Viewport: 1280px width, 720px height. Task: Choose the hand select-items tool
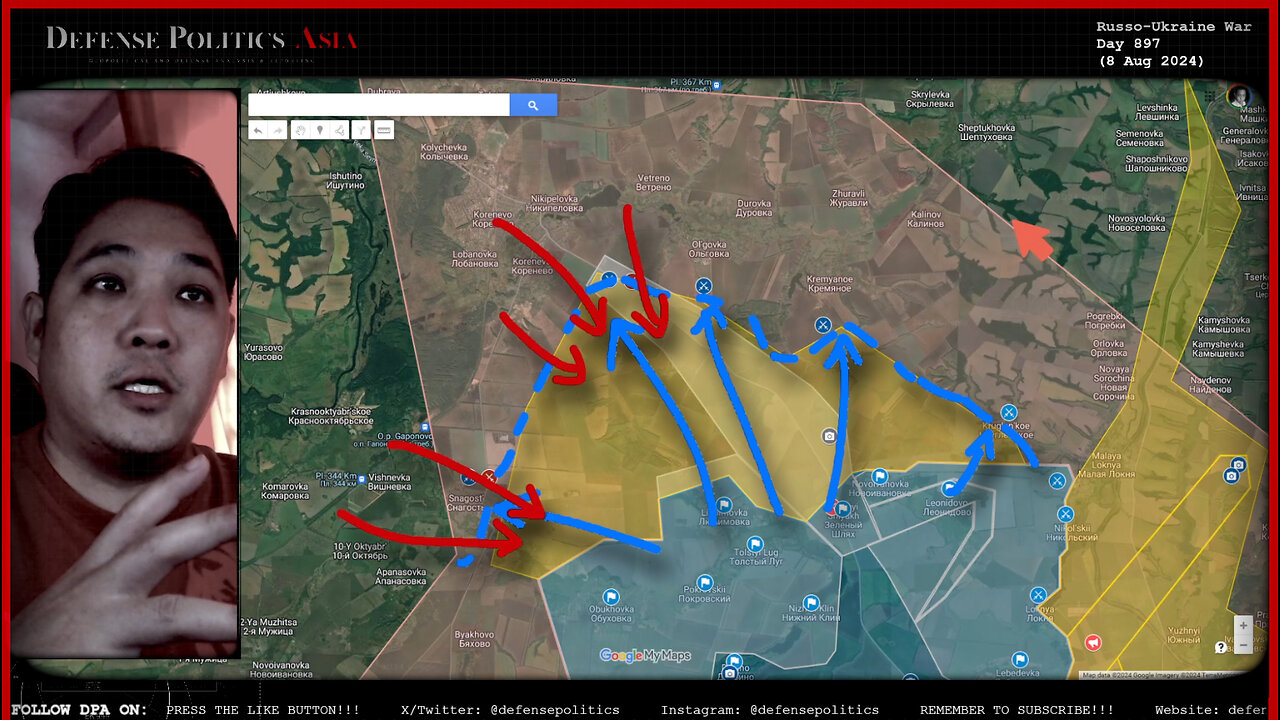[x=300, y=130]
